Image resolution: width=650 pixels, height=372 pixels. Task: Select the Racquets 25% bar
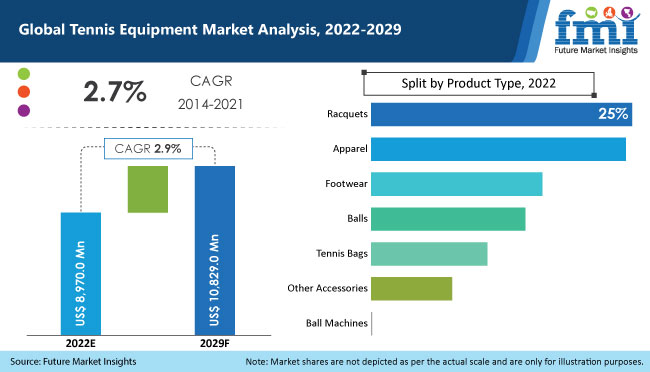[502, 114]
